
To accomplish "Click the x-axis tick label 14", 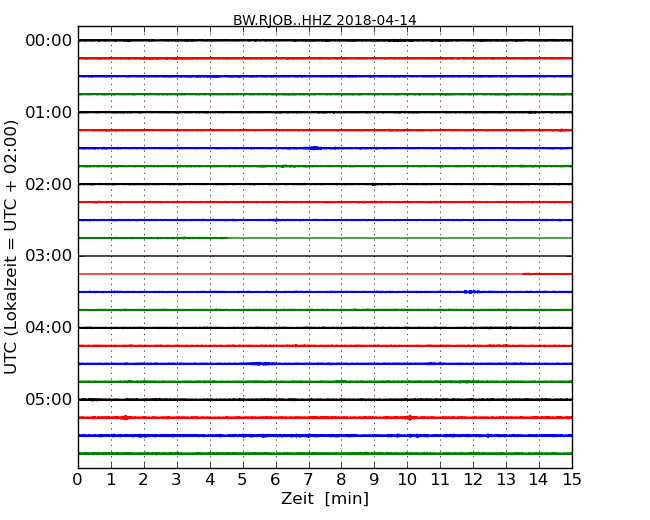I will 539,480.
